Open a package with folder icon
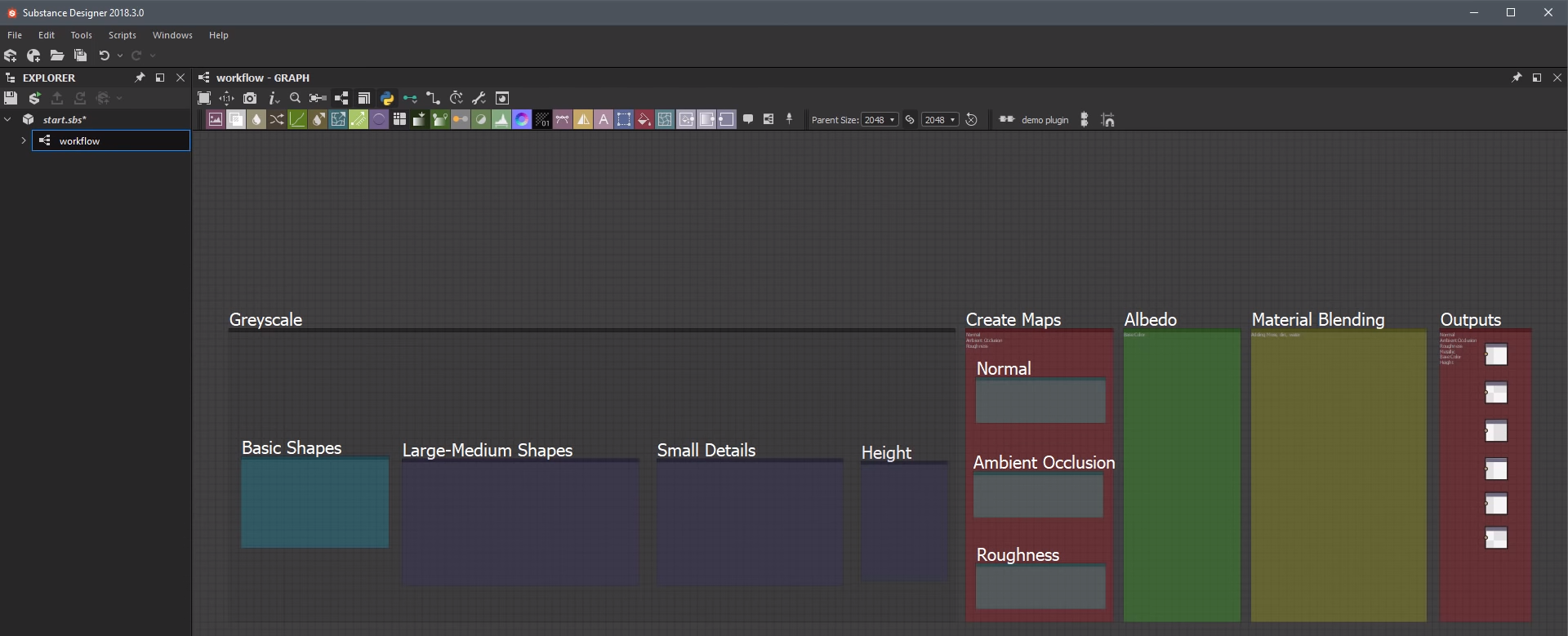The width and height of the screenshot is (1568, 636). point(56,56)
